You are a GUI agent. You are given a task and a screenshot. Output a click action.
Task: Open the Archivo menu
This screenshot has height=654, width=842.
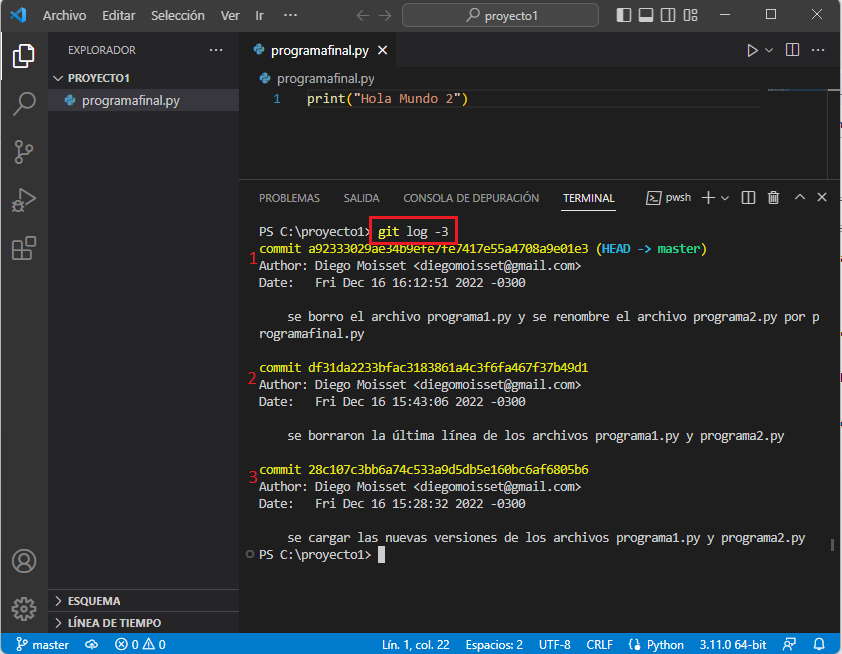64,16
